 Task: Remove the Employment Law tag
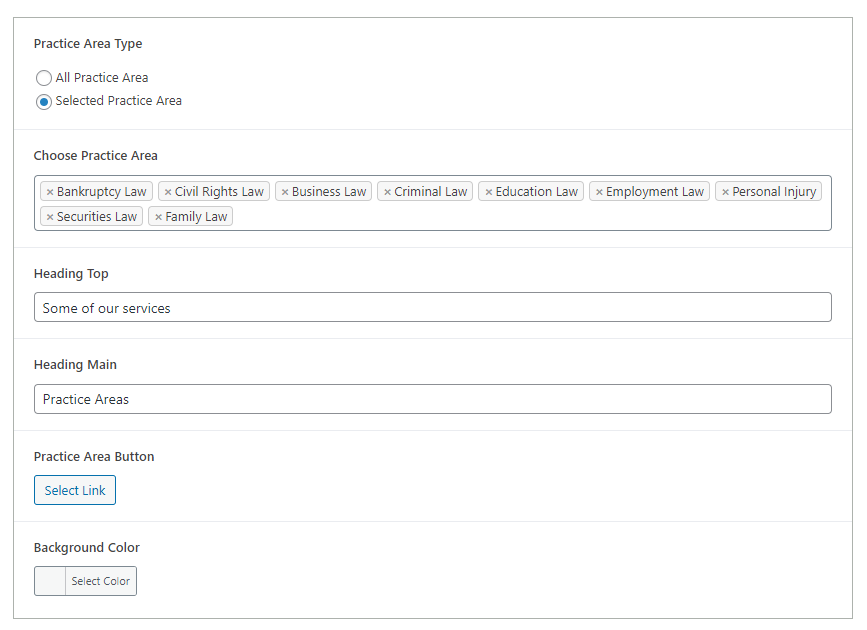599,192
